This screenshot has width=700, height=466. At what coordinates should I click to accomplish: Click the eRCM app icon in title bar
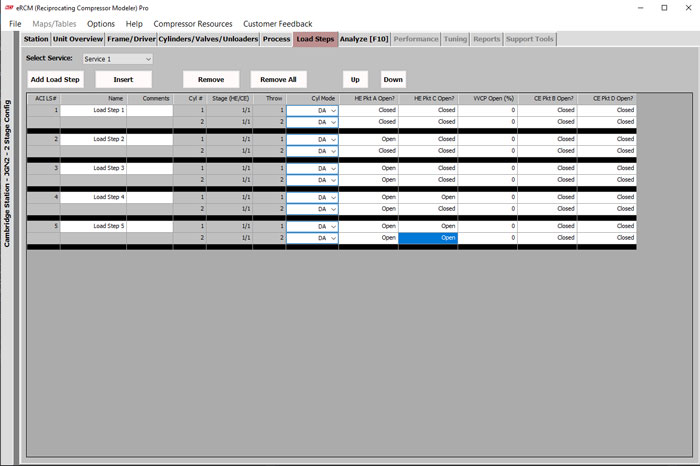click(x=8, y=8)
